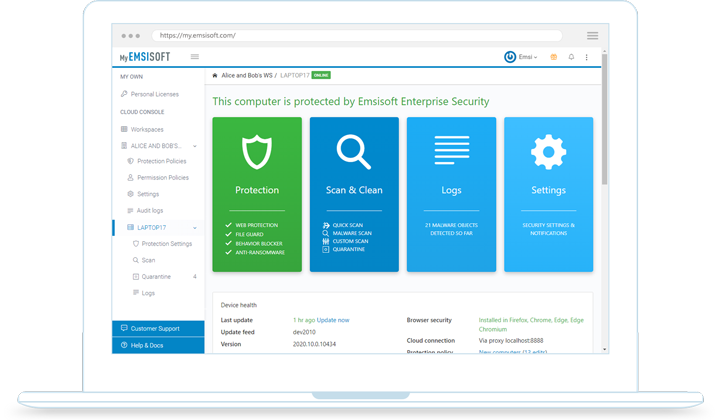
Task: Click the Audit logs list icon
Action: pos(131,211)
